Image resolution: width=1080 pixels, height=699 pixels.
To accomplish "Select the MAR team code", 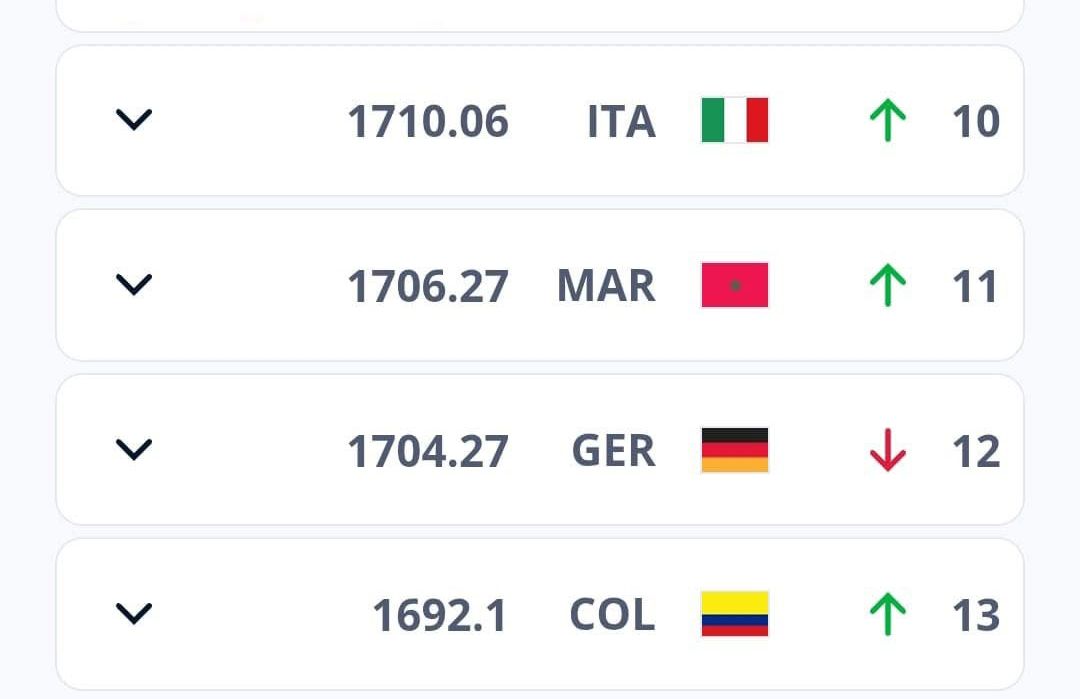I will tap(606, 286).
